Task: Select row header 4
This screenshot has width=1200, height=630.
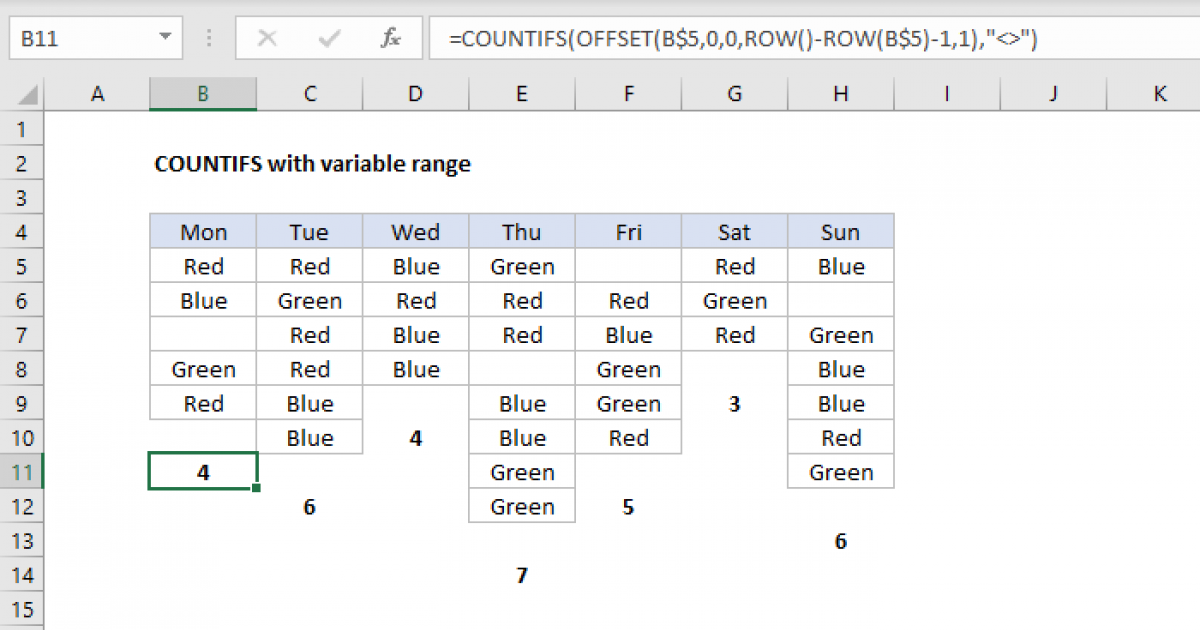Action: 24,231
